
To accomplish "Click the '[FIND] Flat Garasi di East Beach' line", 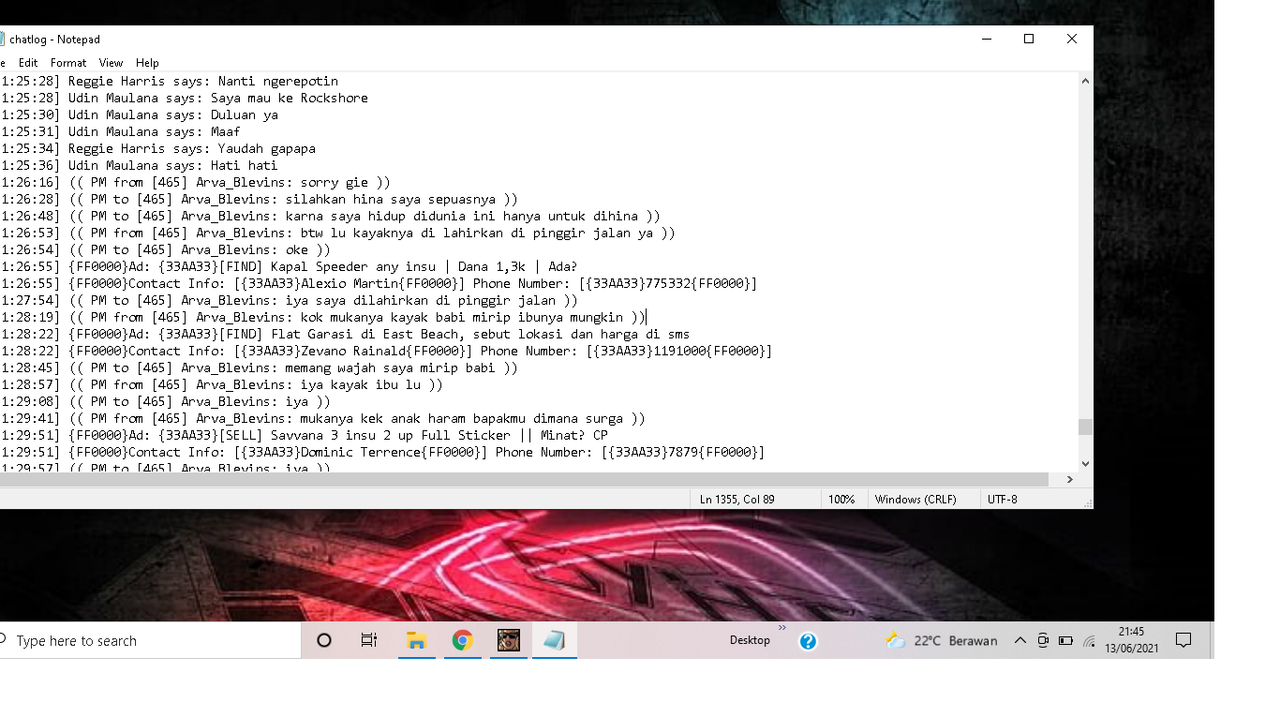I will 345,334.
